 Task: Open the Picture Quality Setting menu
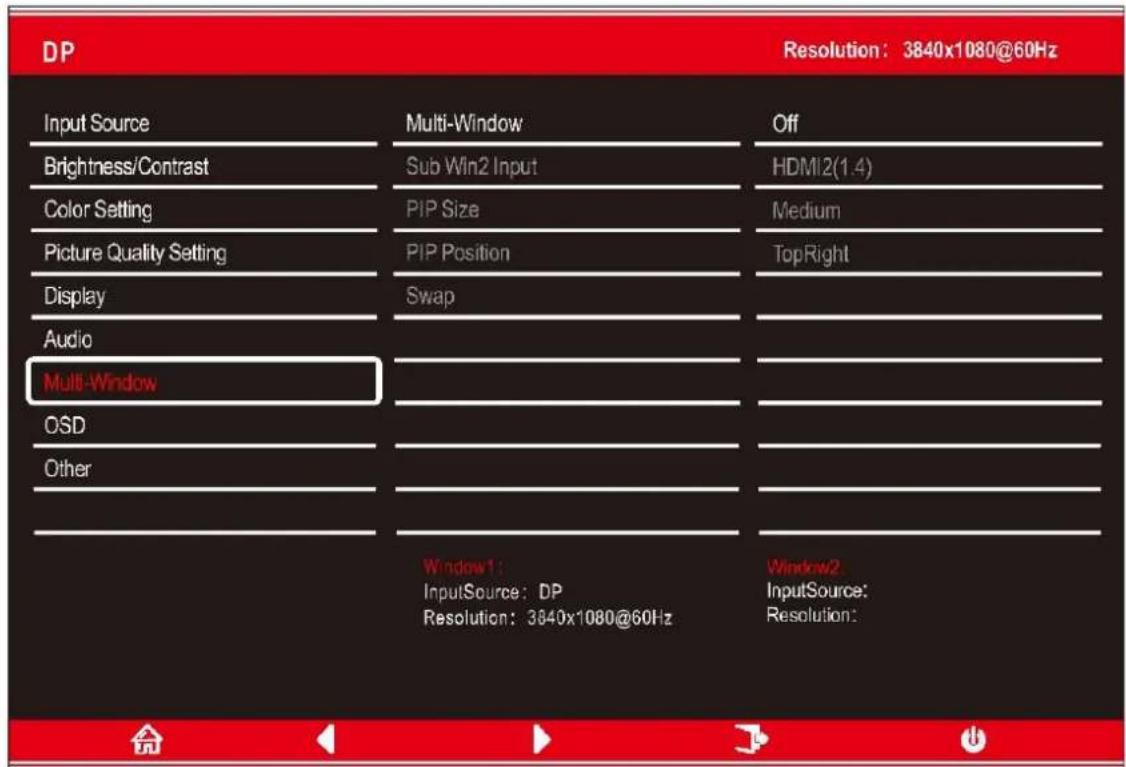204,253
